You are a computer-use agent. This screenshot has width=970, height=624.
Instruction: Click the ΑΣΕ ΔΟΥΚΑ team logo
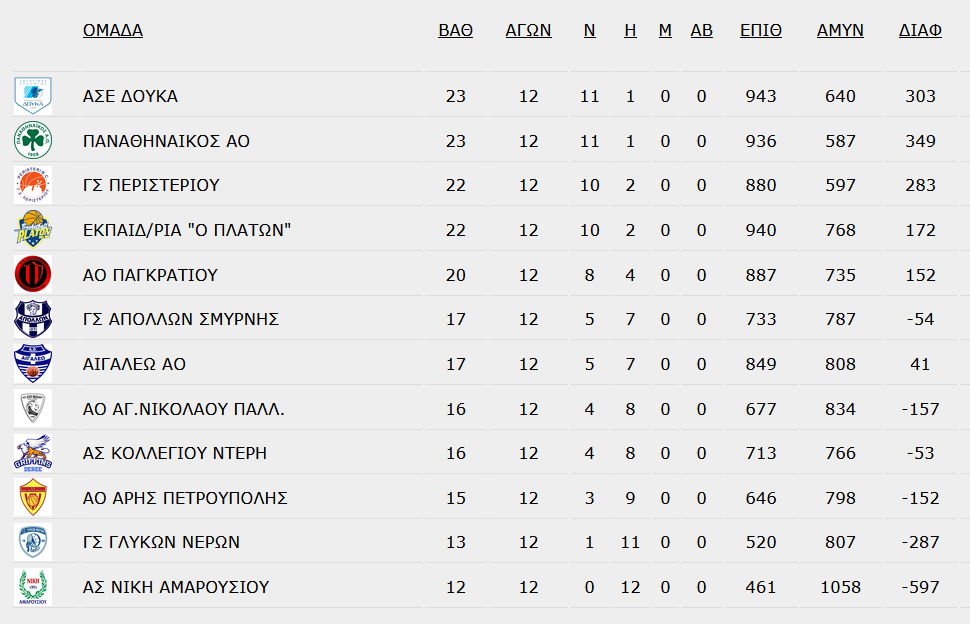coord(33,96)
